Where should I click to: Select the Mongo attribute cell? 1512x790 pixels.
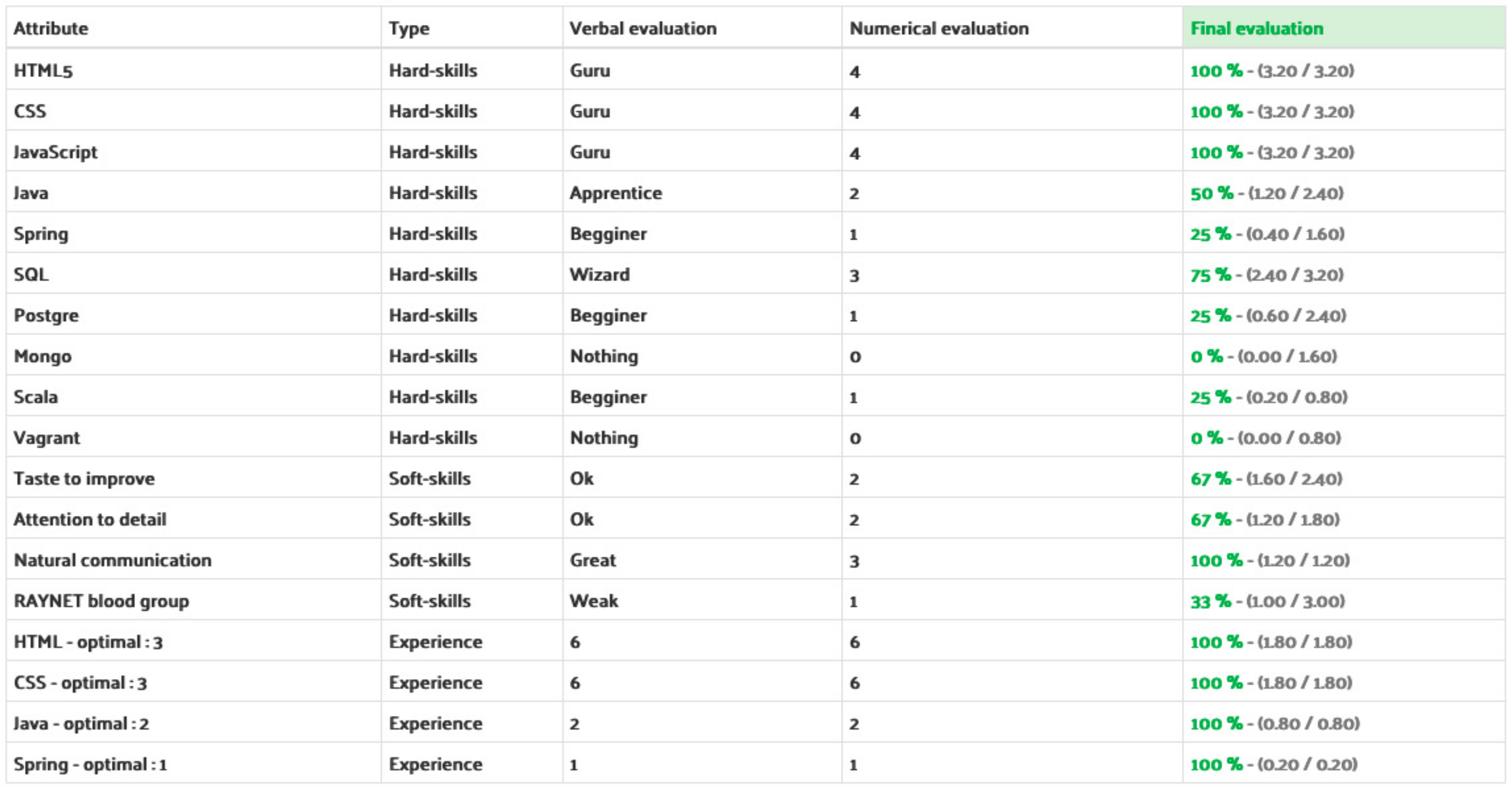tap(43, 356)
